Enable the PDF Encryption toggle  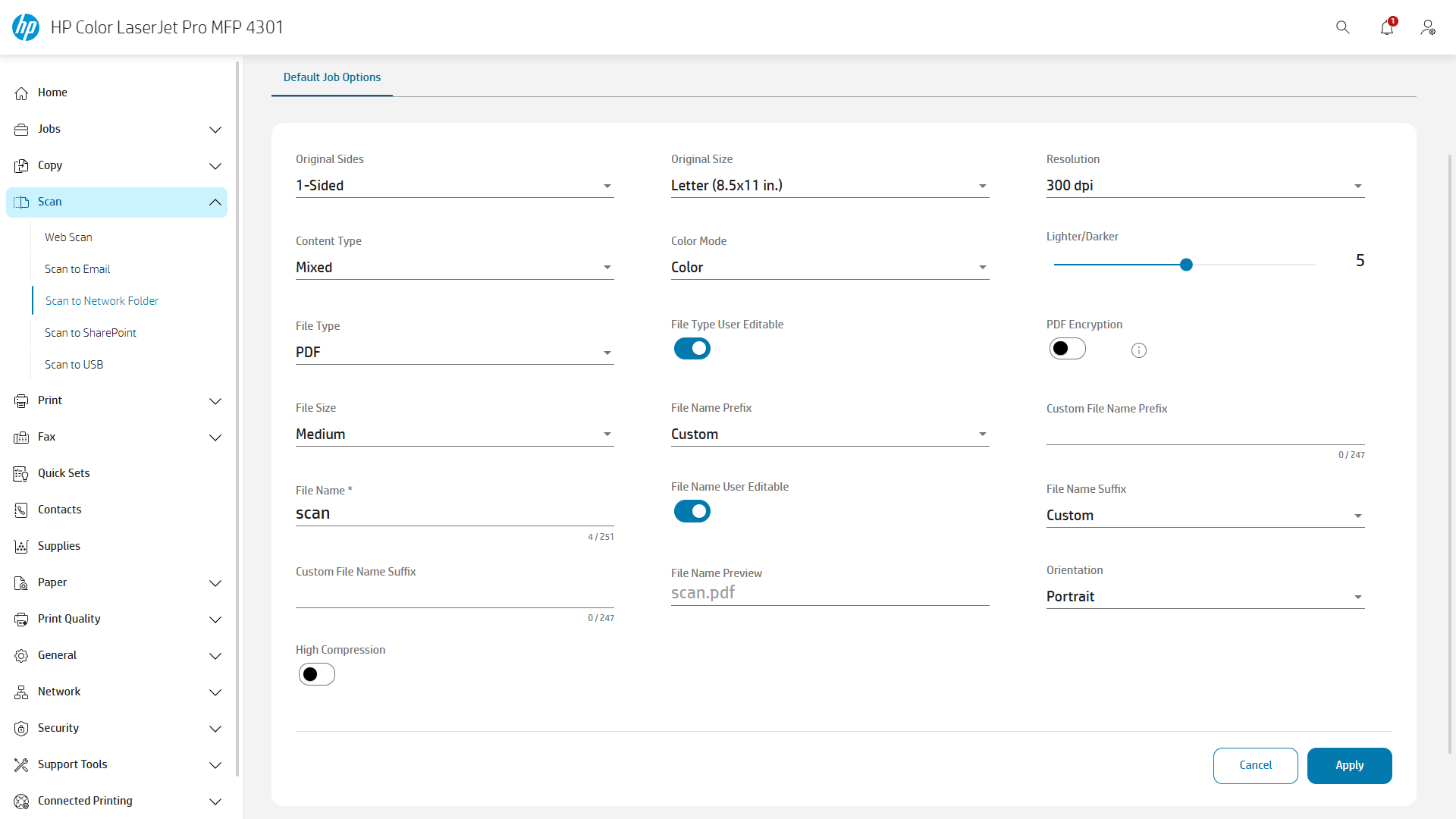[1068, 349]
